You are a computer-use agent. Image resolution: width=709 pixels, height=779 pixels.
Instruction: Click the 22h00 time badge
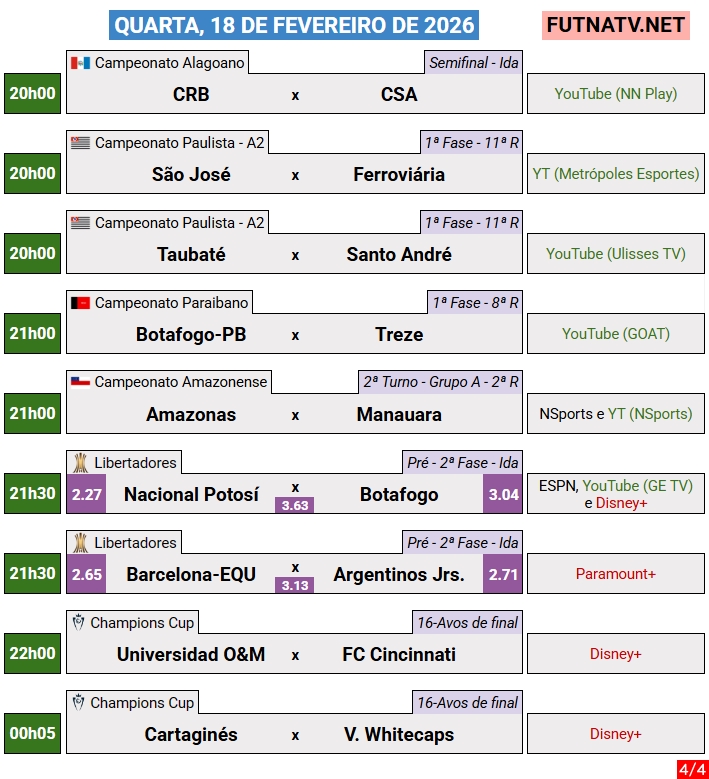33,653
